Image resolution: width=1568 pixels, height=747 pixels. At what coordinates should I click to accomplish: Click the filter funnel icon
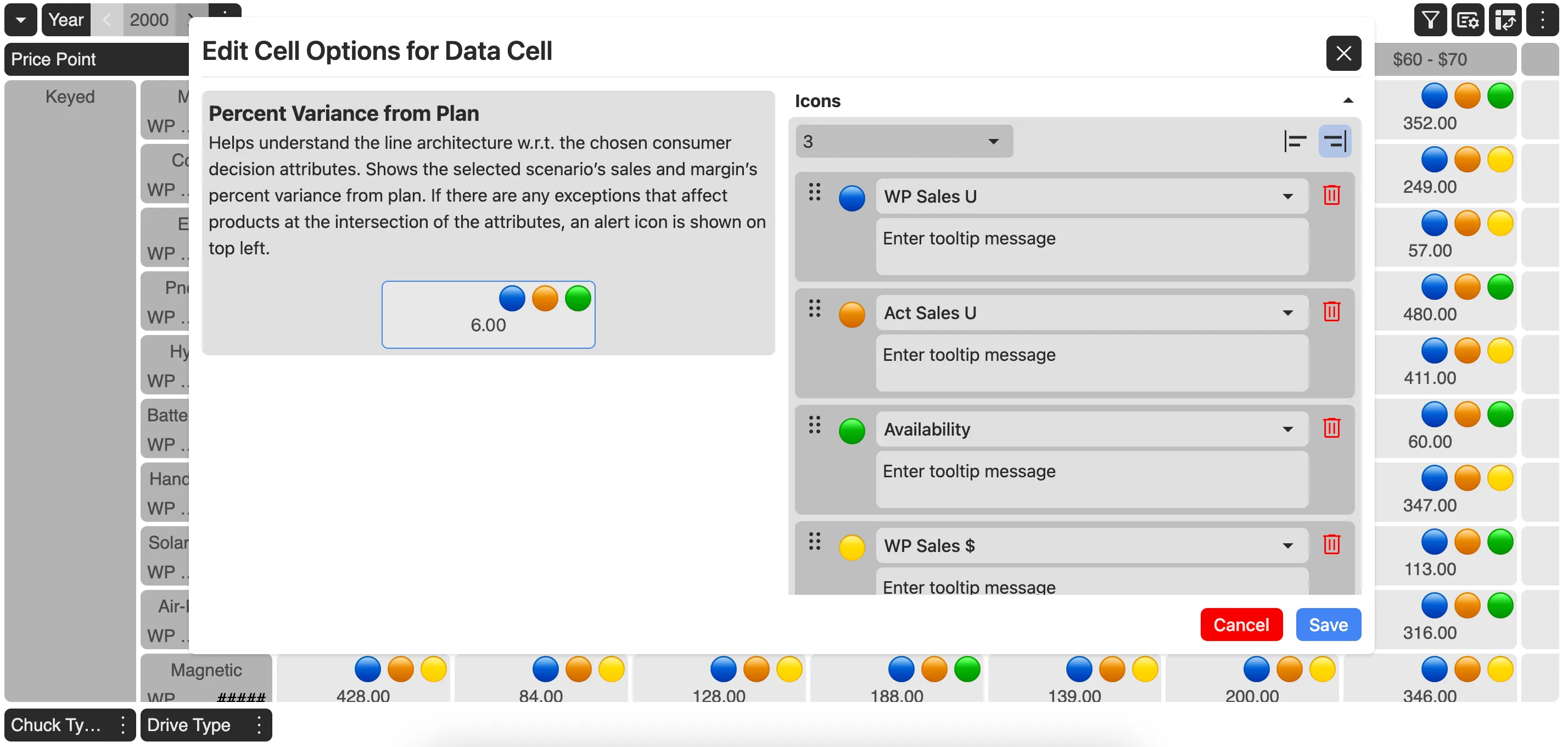tap(1430, 20)
